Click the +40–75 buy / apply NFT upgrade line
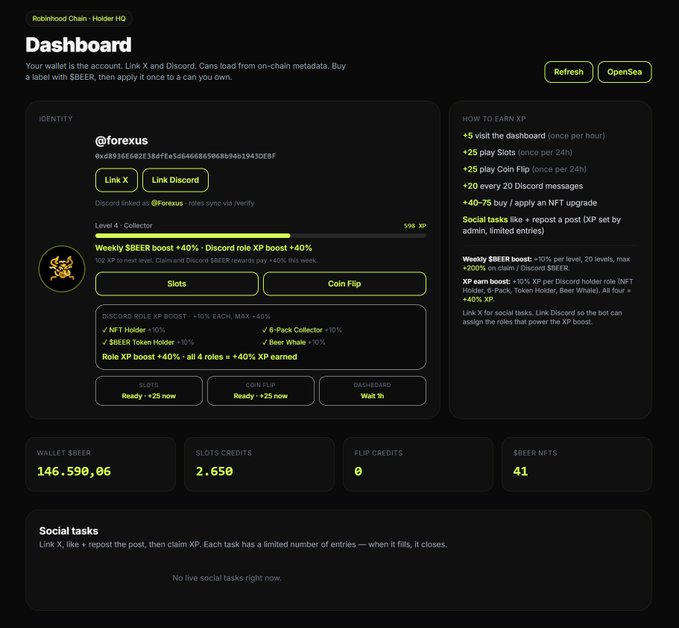 point(530,203)
